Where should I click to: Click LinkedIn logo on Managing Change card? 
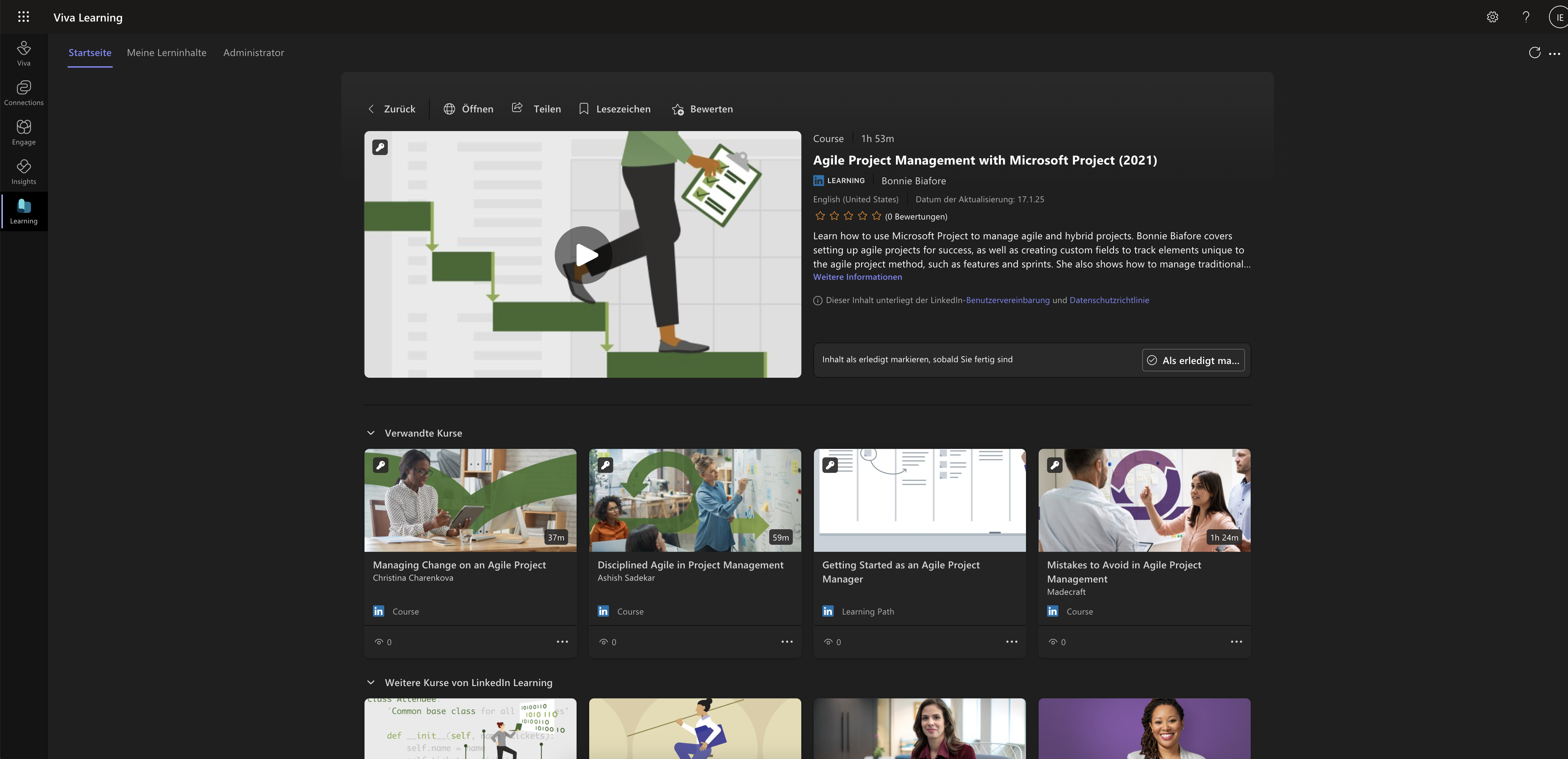coord(379,611)
